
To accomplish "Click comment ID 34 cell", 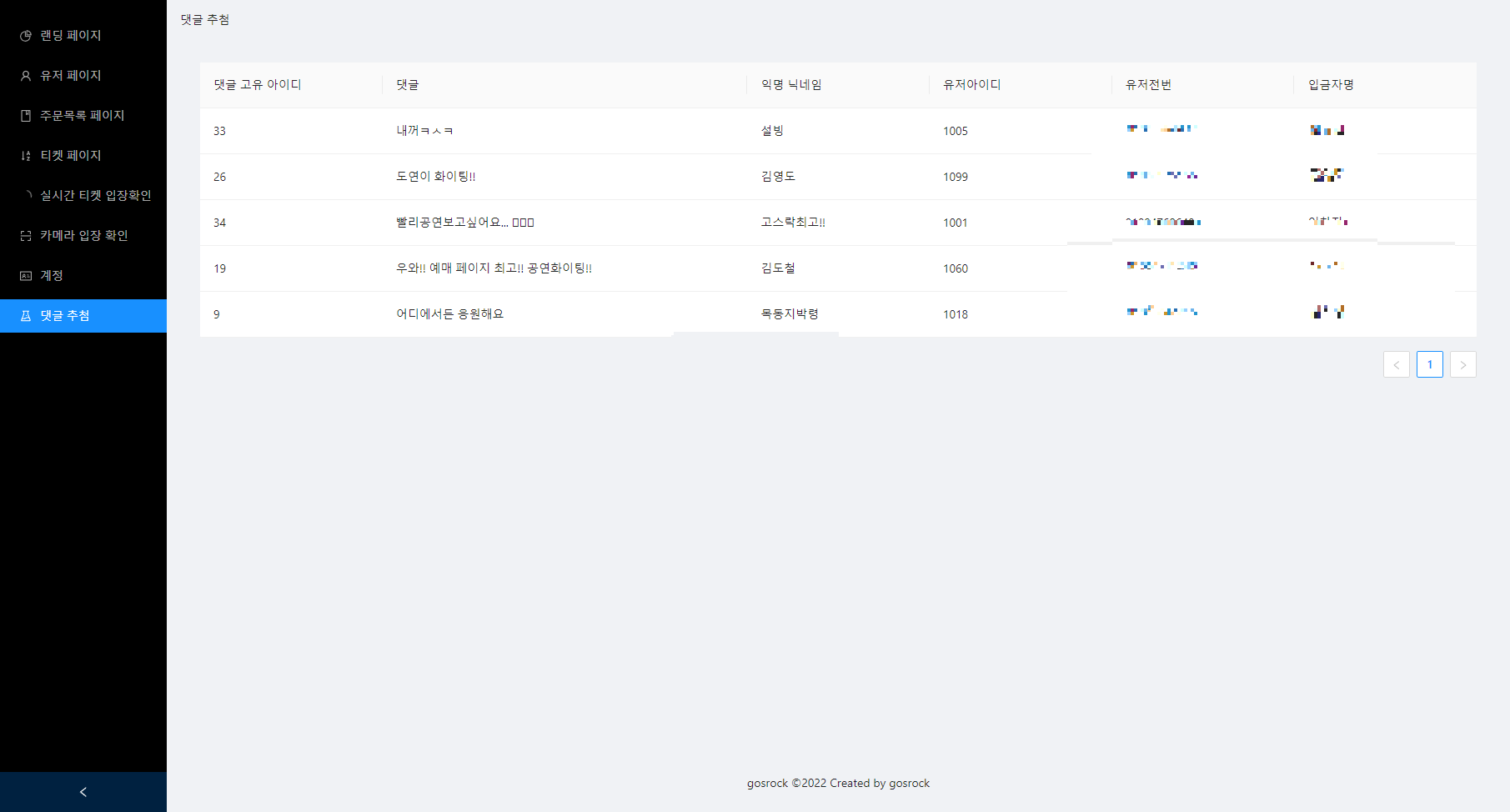I will [x=291, y=223].
